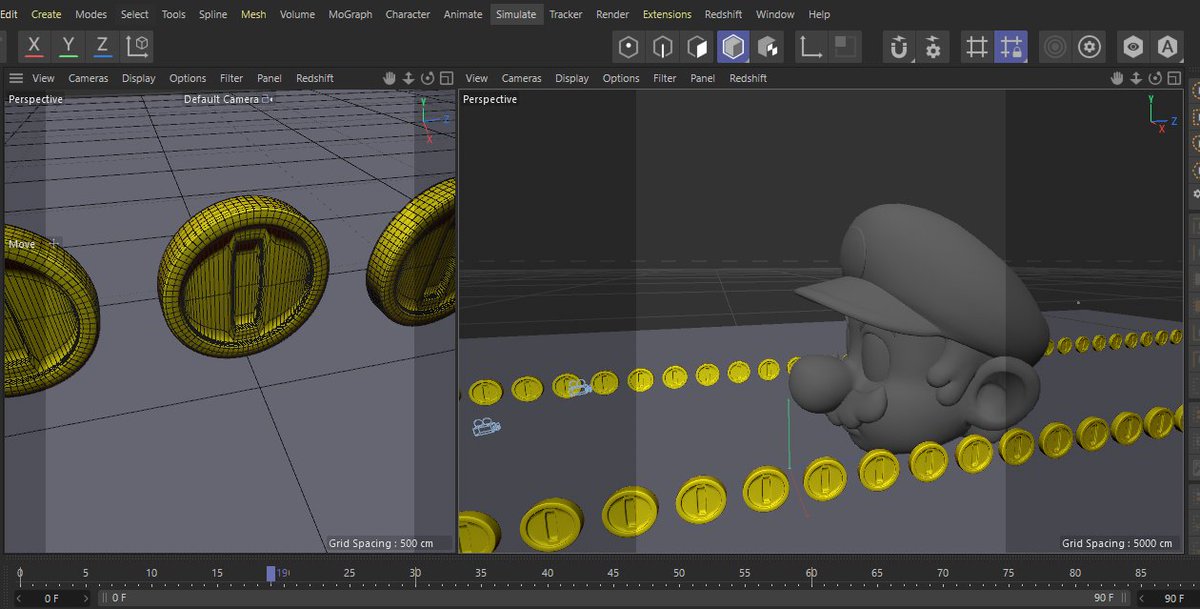
Task: Open Panel menu in right viewport
Action: (703, 78)
